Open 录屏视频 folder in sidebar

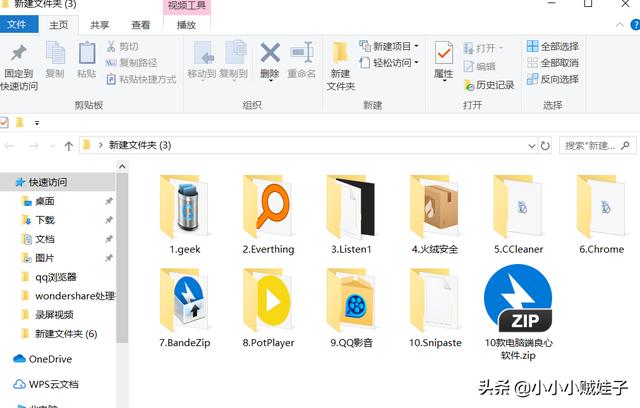48,315
